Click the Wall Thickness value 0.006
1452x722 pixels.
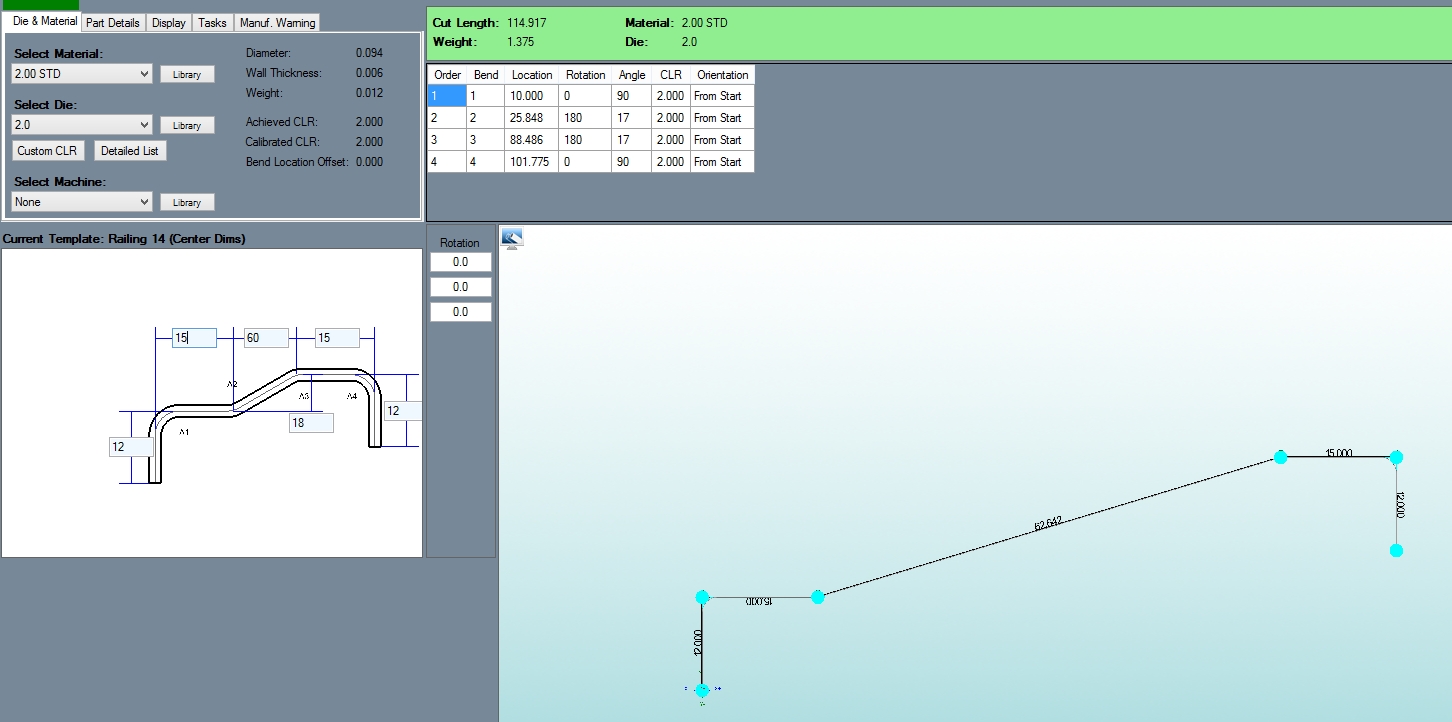click(369, 73)
